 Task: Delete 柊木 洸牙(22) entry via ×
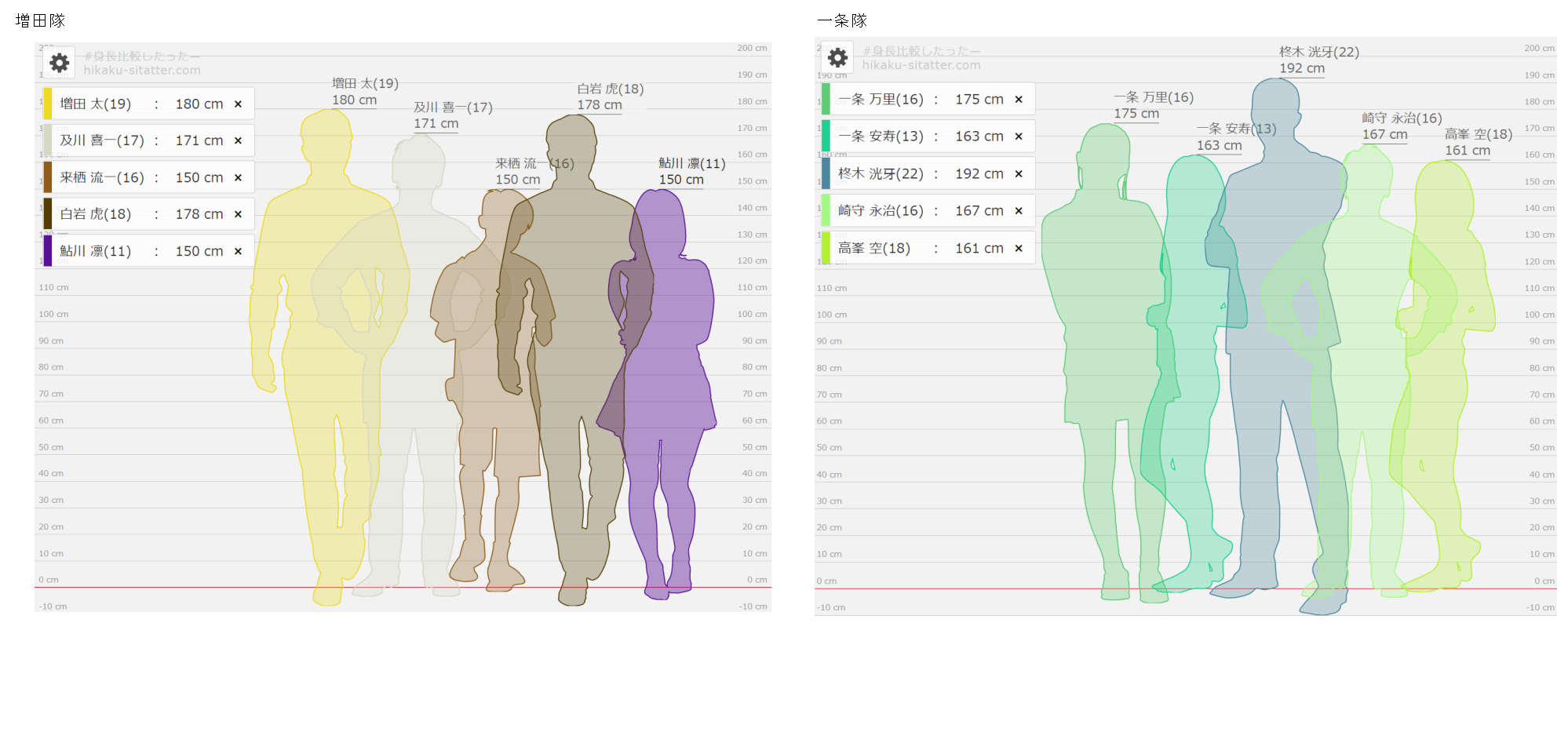click(1019, 174)
